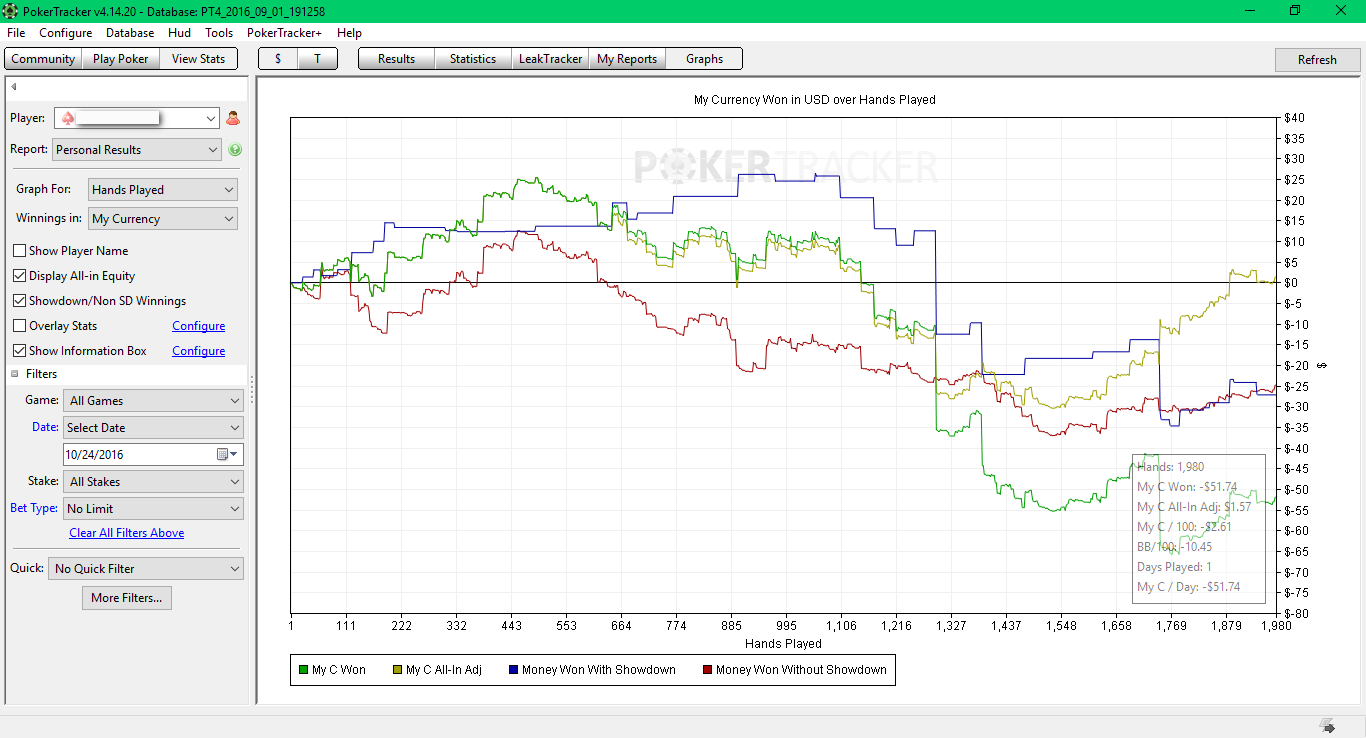The image size is (1366, 738).
Task: Click the player profile icon beside Player field
Action: coord(233,118)
